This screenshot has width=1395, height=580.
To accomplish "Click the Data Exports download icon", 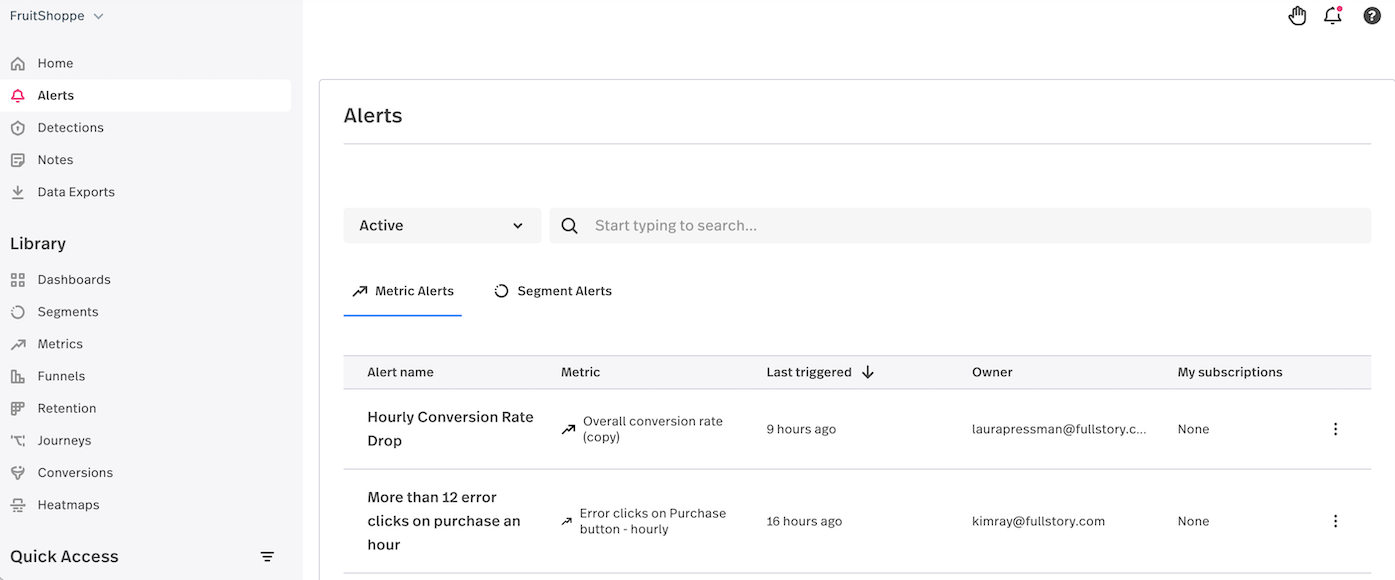I will (18, 192).
